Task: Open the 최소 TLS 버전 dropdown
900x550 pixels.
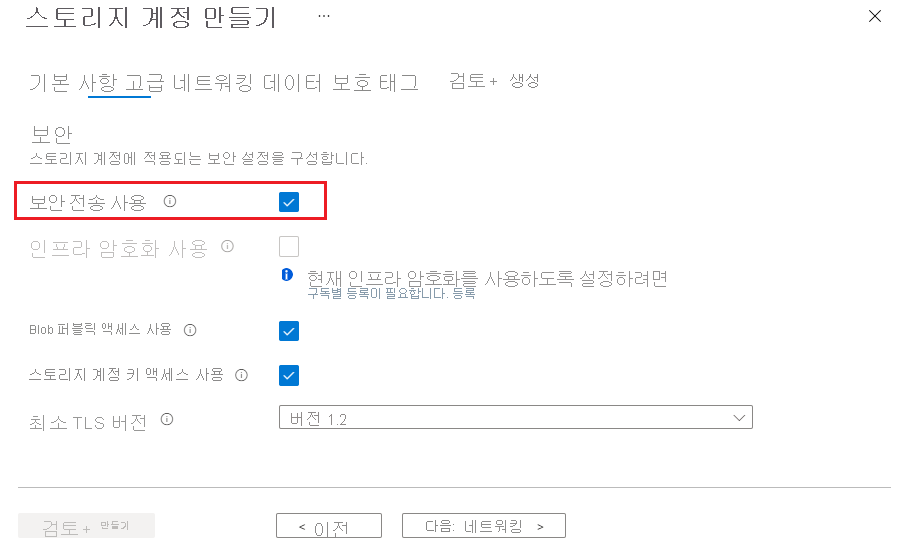Action: (515, 417)
